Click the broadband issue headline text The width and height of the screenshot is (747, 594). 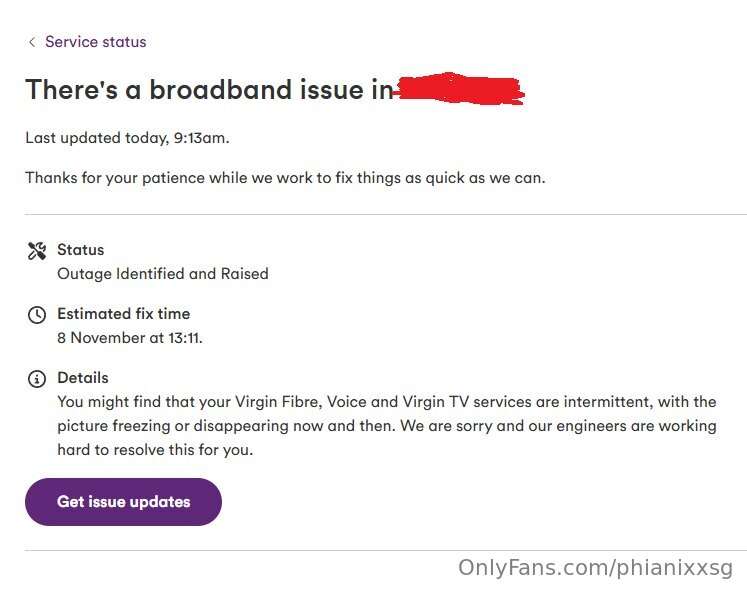(x=209, y=90)
